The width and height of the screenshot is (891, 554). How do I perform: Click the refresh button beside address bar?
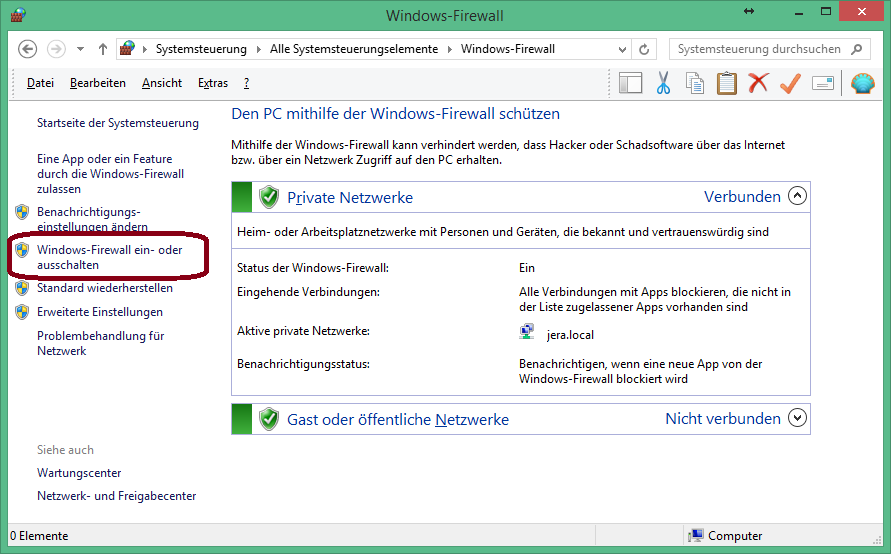(x=646, y=49)
